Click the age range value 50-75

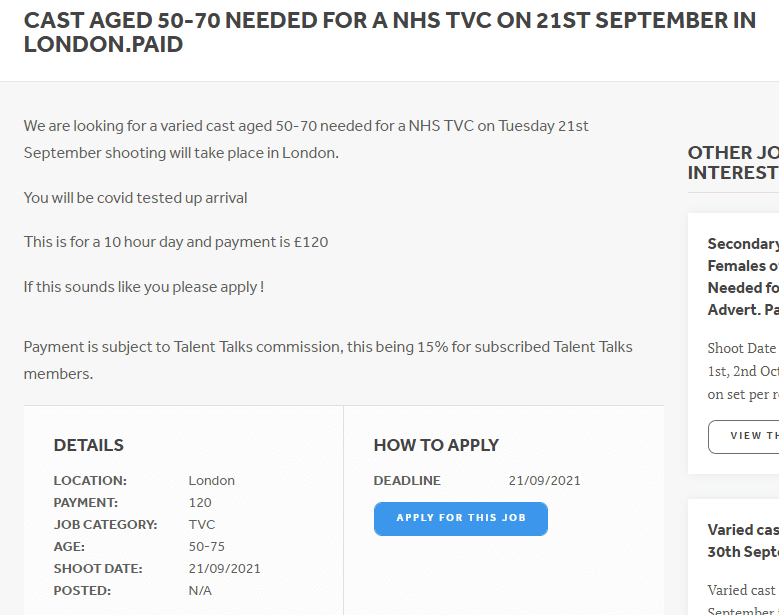click(x=207, y=546)
